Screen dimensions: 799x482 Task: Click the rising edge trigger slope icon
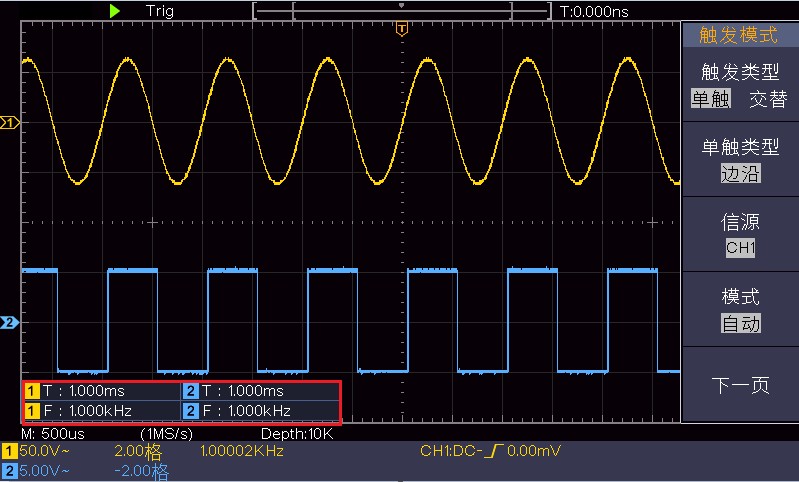493,451
